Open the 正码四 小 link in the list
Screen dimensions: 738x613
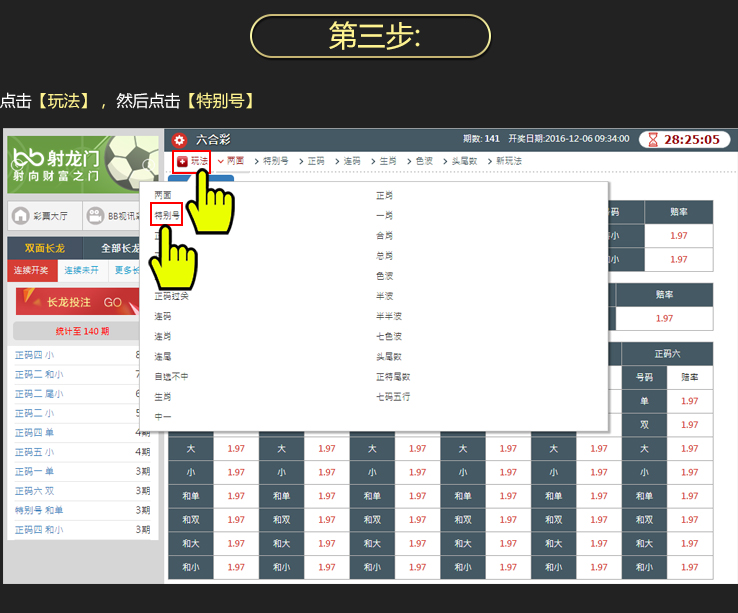tap(34, 355)
